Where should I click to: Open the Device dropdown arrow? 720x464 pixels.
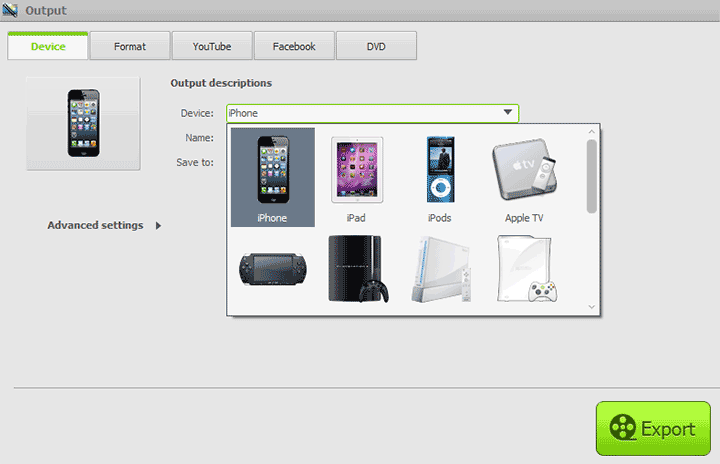(507, 113)
